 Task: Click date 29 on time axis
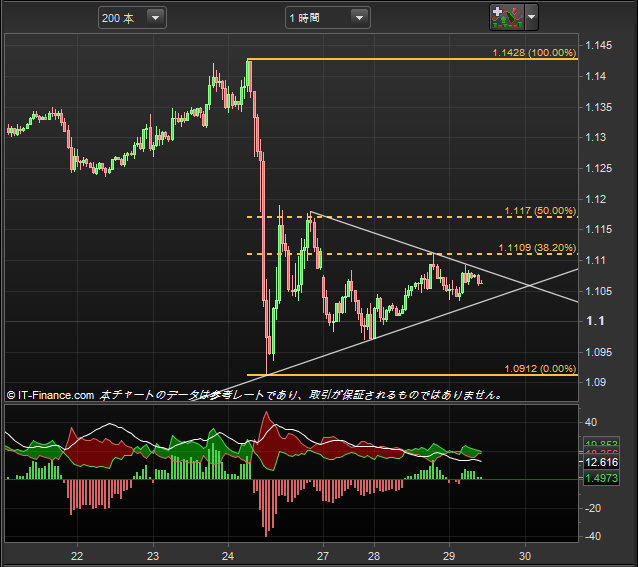click(449, 556)
